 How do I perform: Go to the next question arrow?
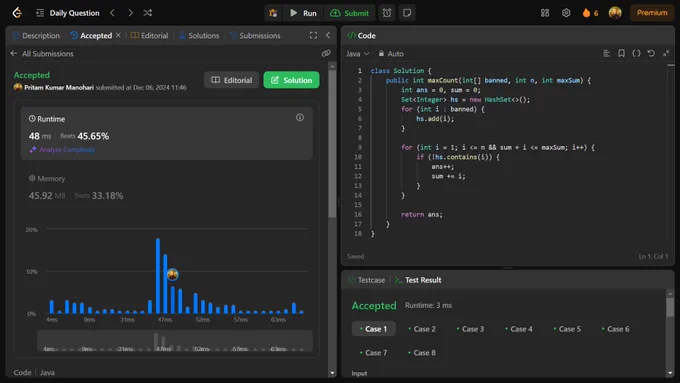(x=130, y=13)
